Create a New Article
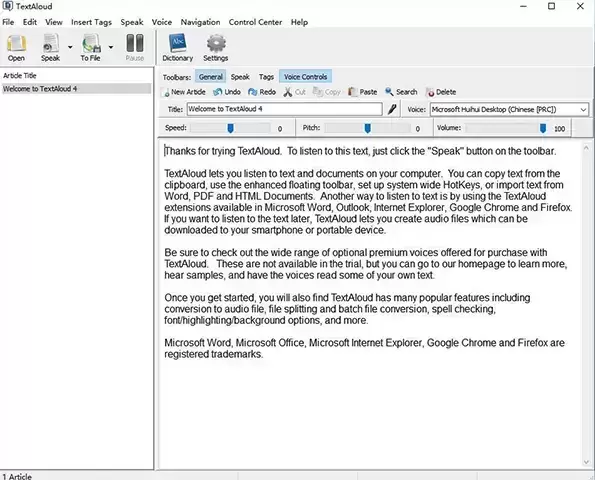This screenshot has width=595, height=480. coord(184,92)
